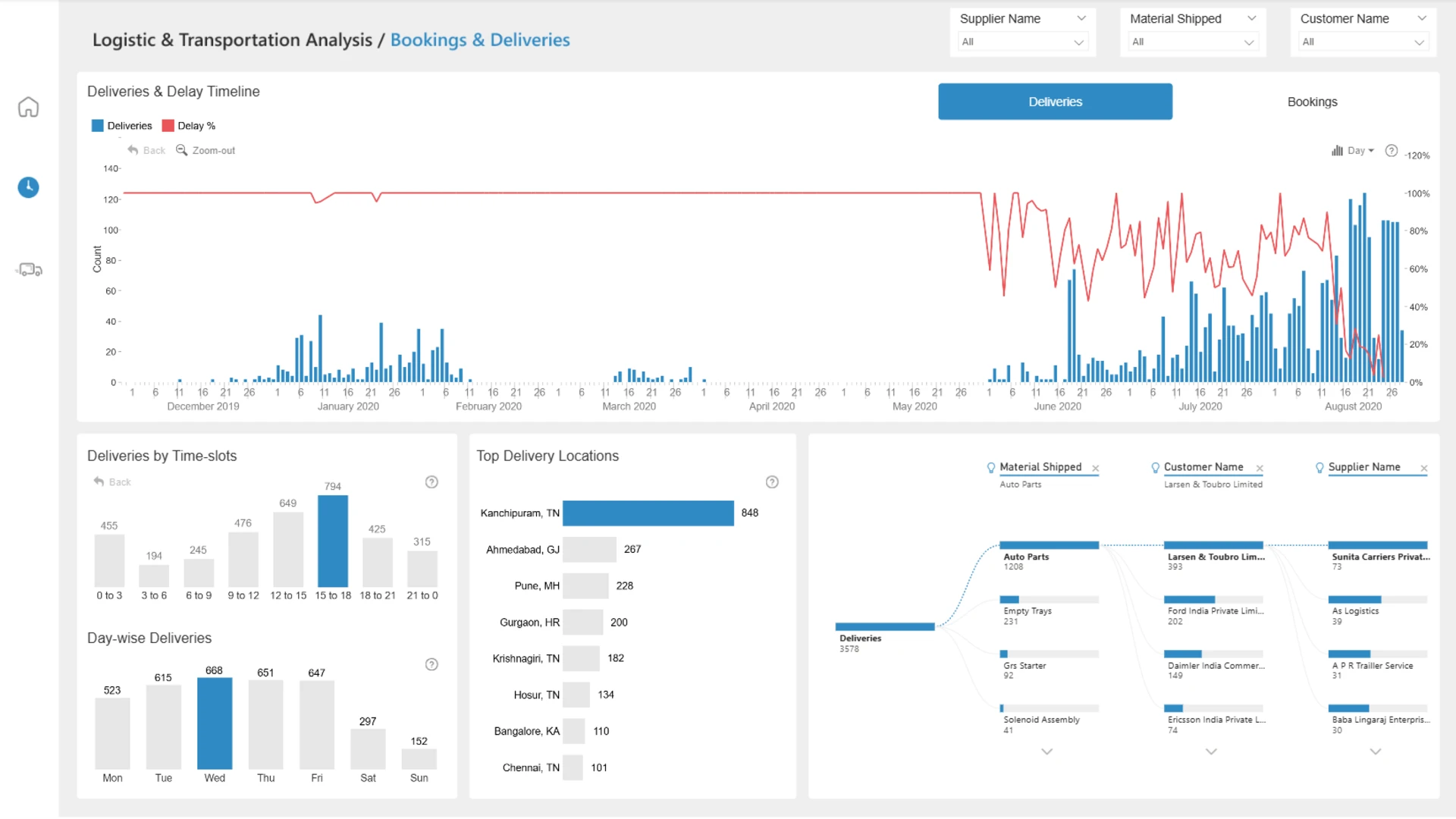Open the clock timeline page icon
The height and width of the screenshot is (819, 1456).
tap(28, 187)
